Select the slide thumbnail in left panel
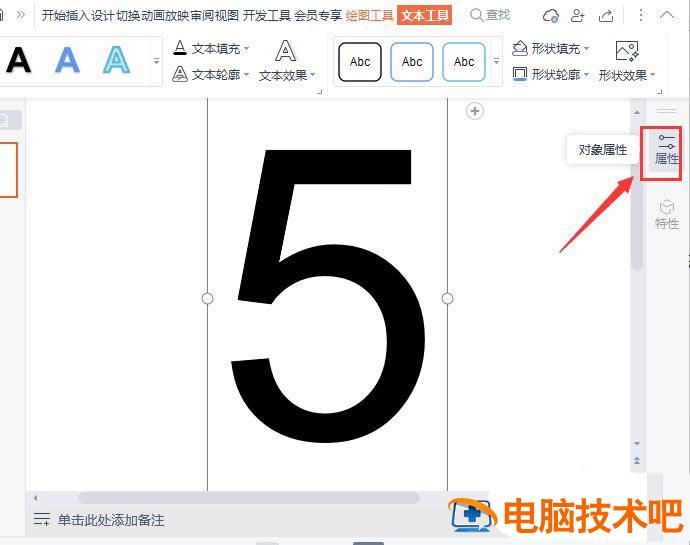The width and height of the screenshot is (690, 545). pos(8,169)
